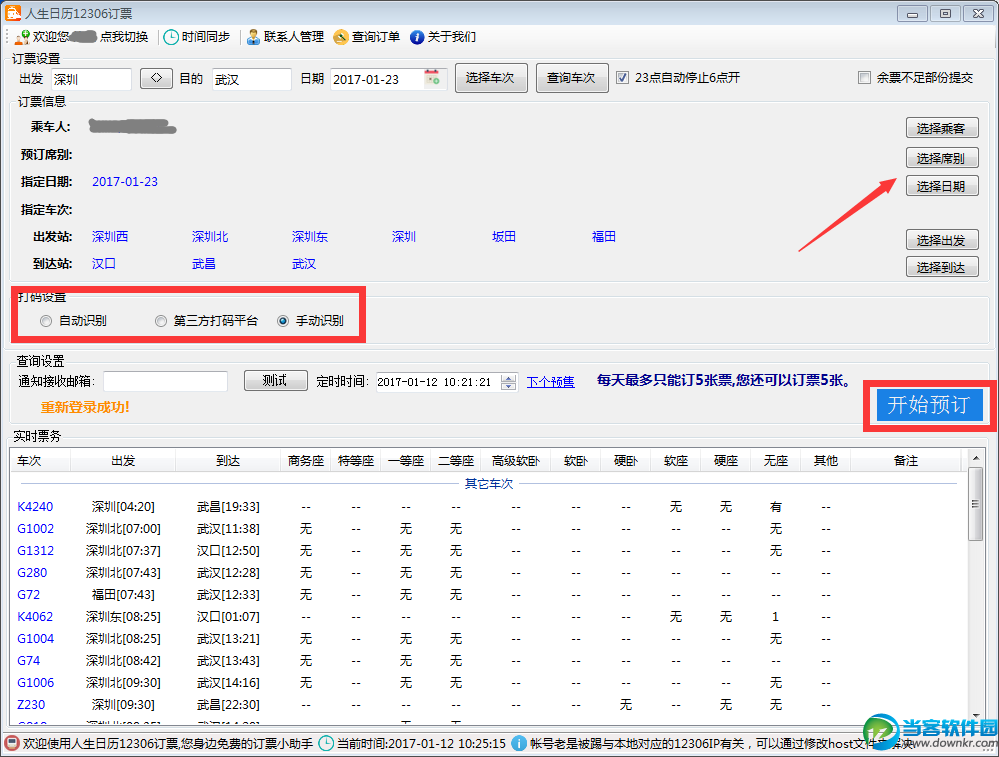Click 无座 column header
This screenshot has height=757, width=999.
pyautogui.click(x=775, y=460)
